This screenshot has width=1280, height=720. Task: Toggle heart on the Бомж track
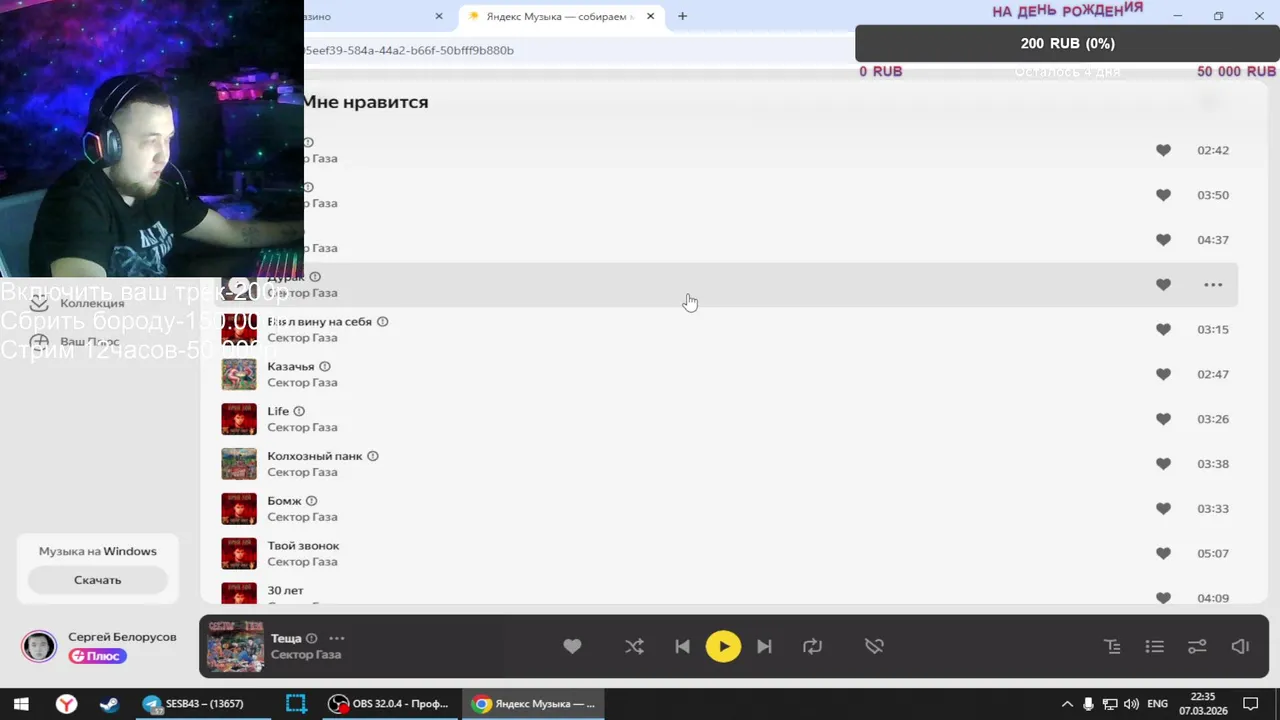[x=1163, y=508]
